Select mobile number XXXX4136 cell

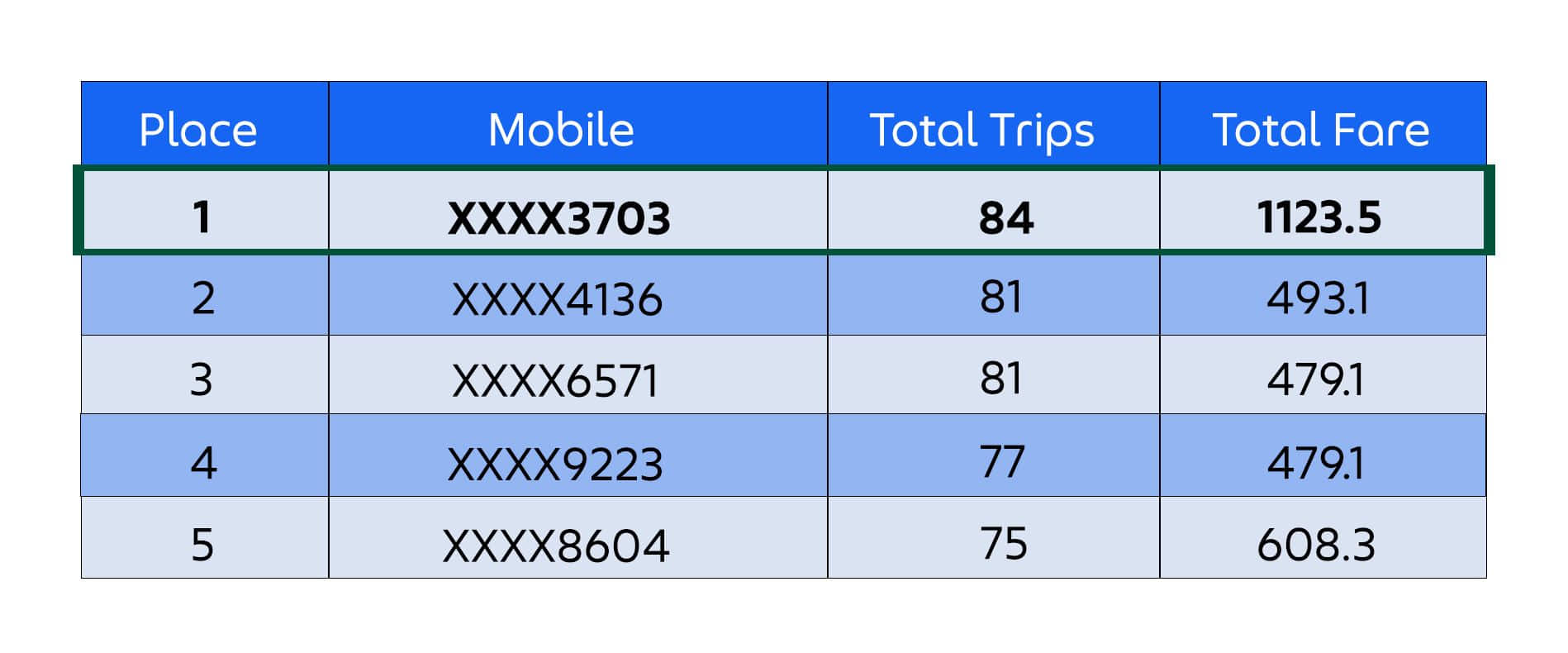click(x=578, y=295)
